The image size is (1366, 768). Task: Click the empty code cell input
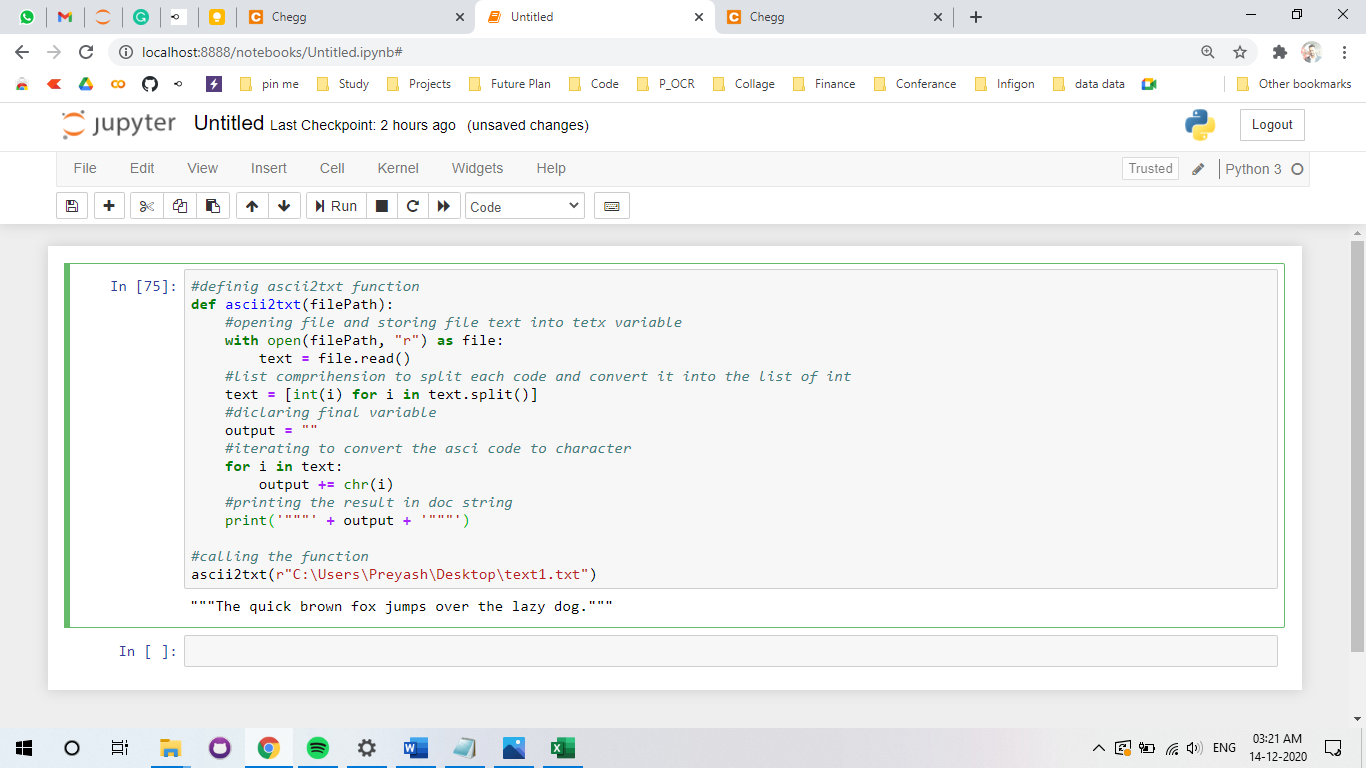click(730, 651)
